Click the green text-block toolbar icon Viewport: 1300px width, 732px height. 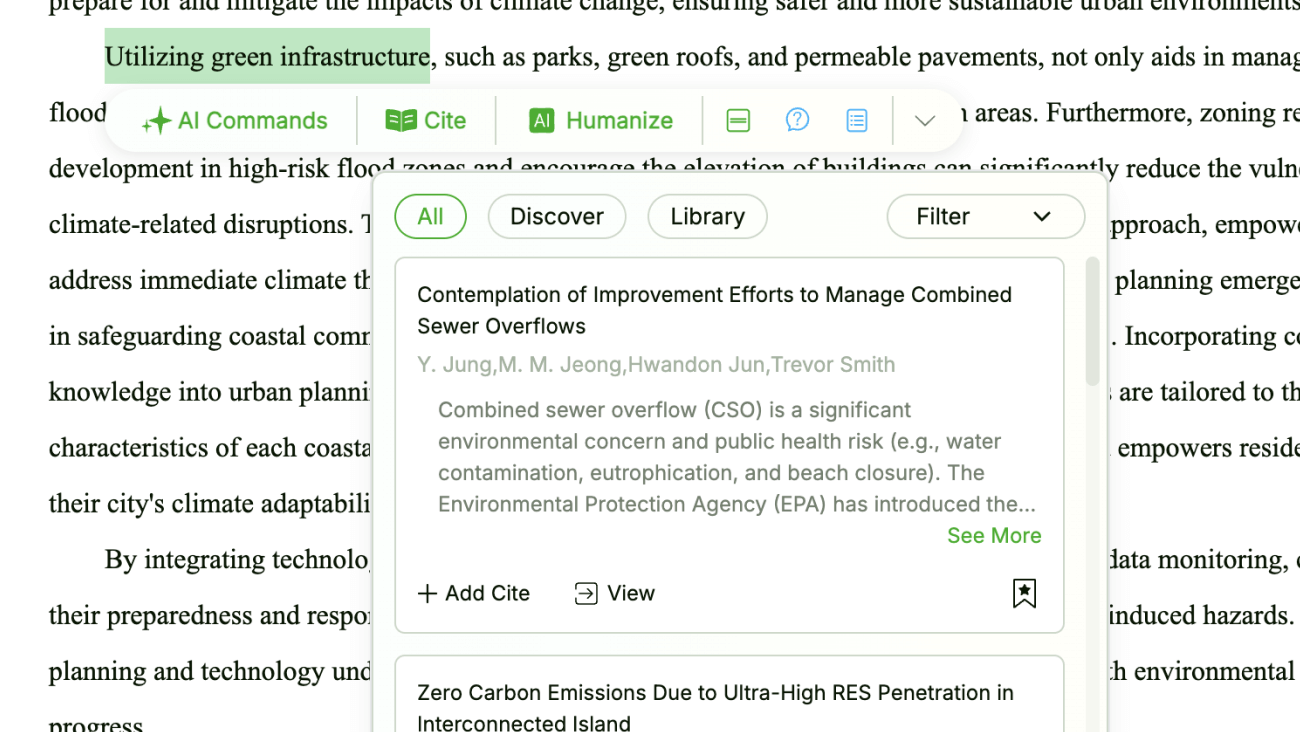(738, 121)
